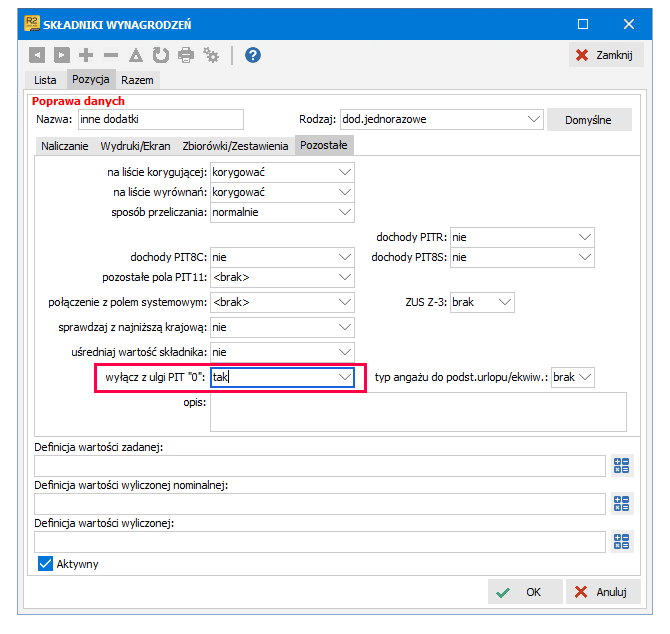Expand połączenie z polem systemowym dropdown
Viewport: 670px width, 634px height.
coord(345,302)
